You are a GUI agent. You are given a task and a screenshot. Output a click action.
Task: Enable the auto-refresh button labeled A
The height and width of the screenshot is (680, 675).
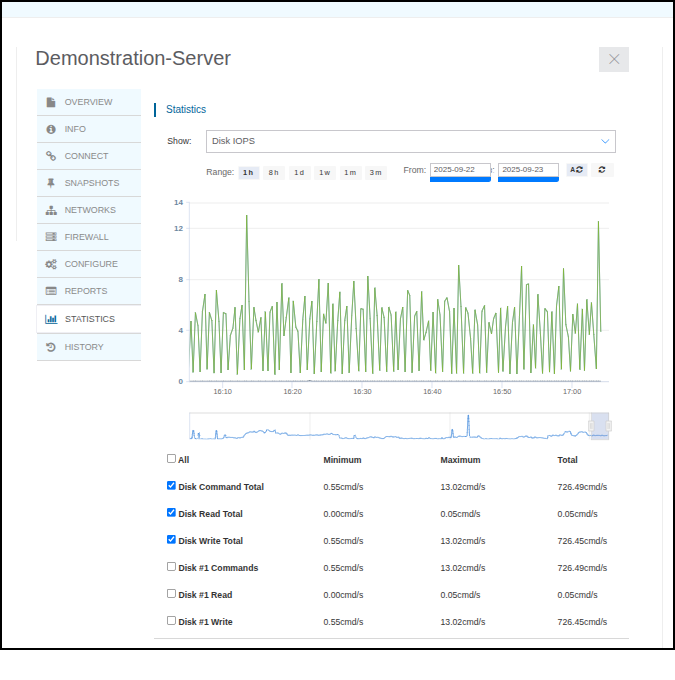click(577, 170)
